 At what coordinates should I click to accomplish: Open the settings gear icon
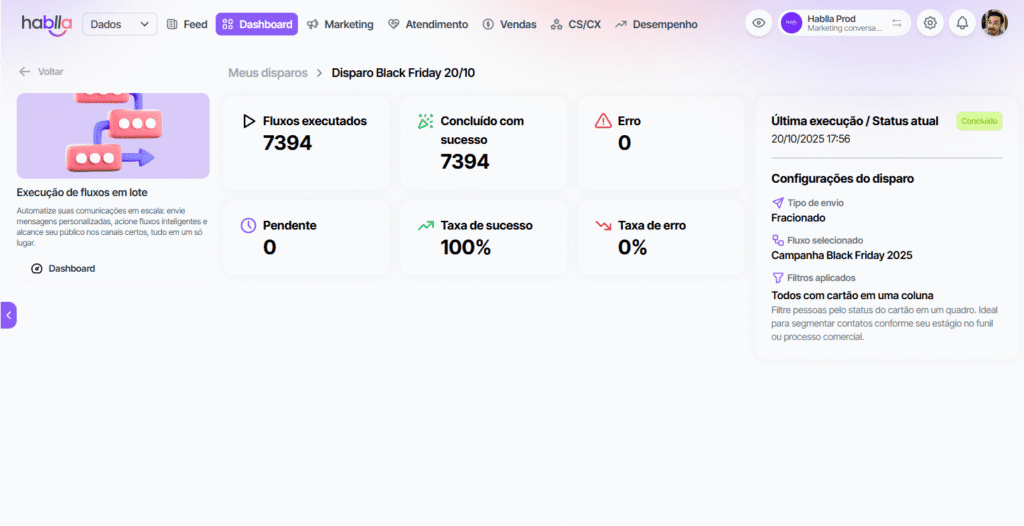[930, 23]
